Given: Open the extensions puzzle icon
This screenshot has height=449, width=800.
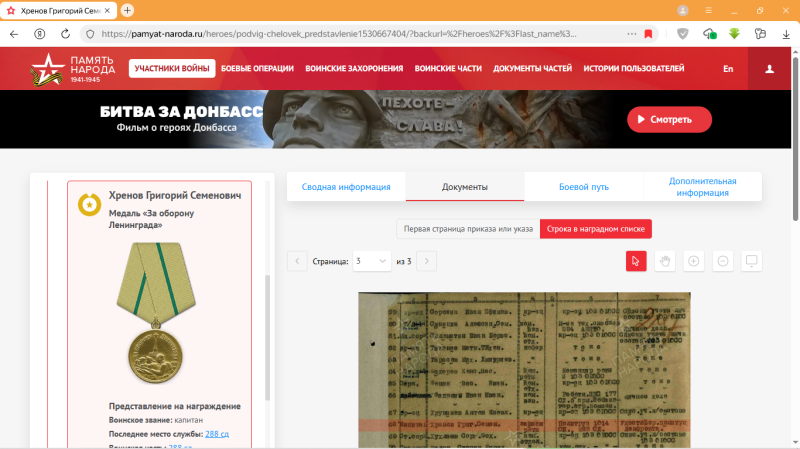Looking at the screenshot, I should pyautogui.click(x=760, y=34).
